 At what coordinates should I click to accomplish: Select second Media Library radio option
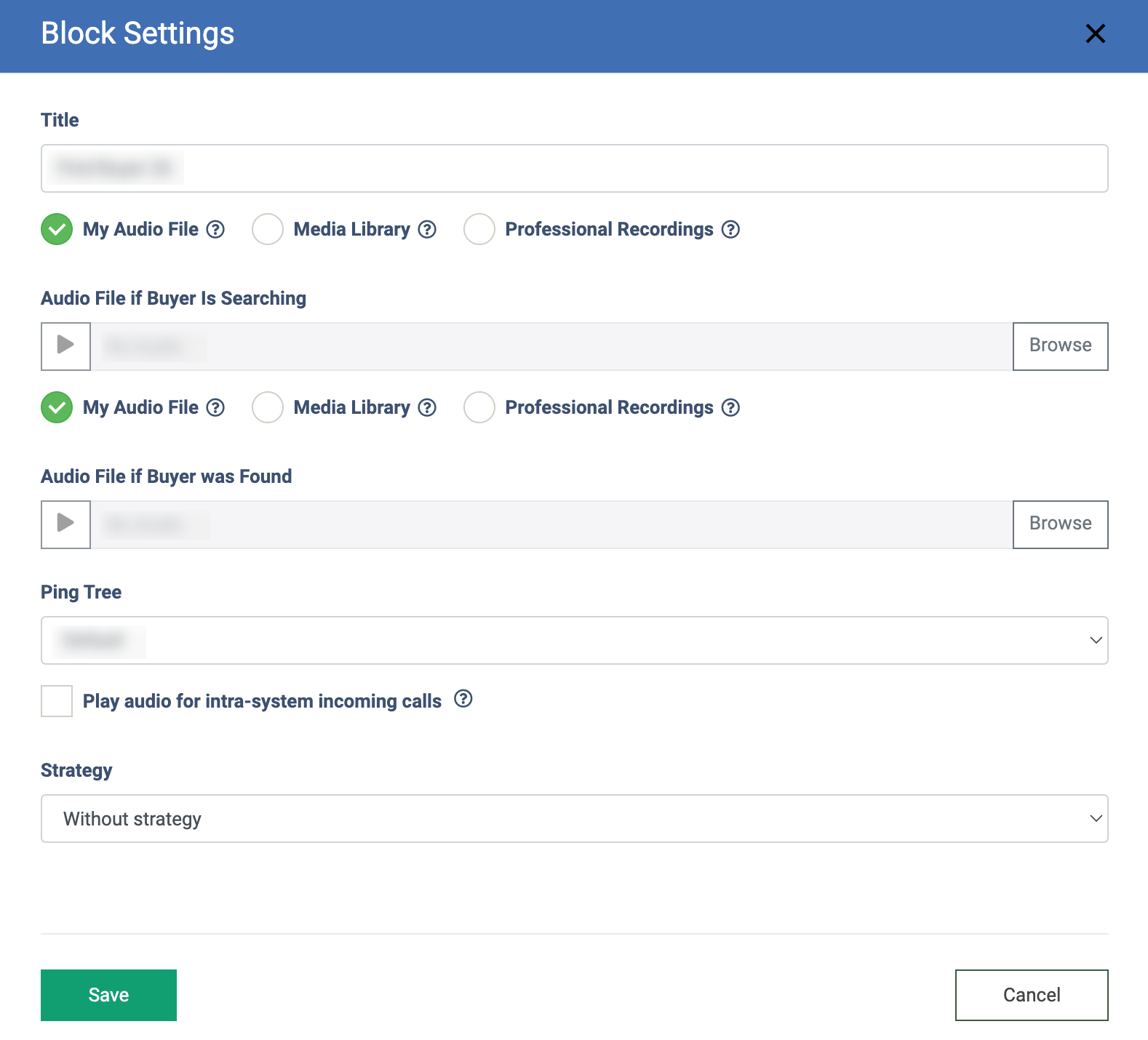[268, 408]
